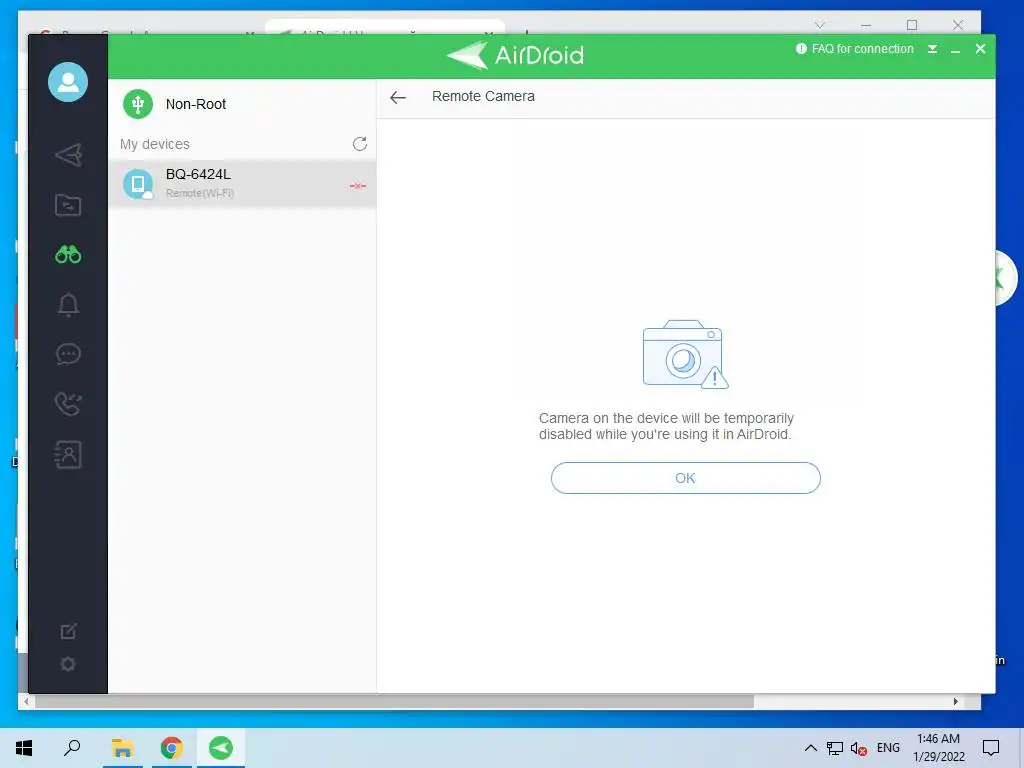Open the Notifications bell icon
The height and width of the screenshot is (768, 1024).
[x=69, y=304]
